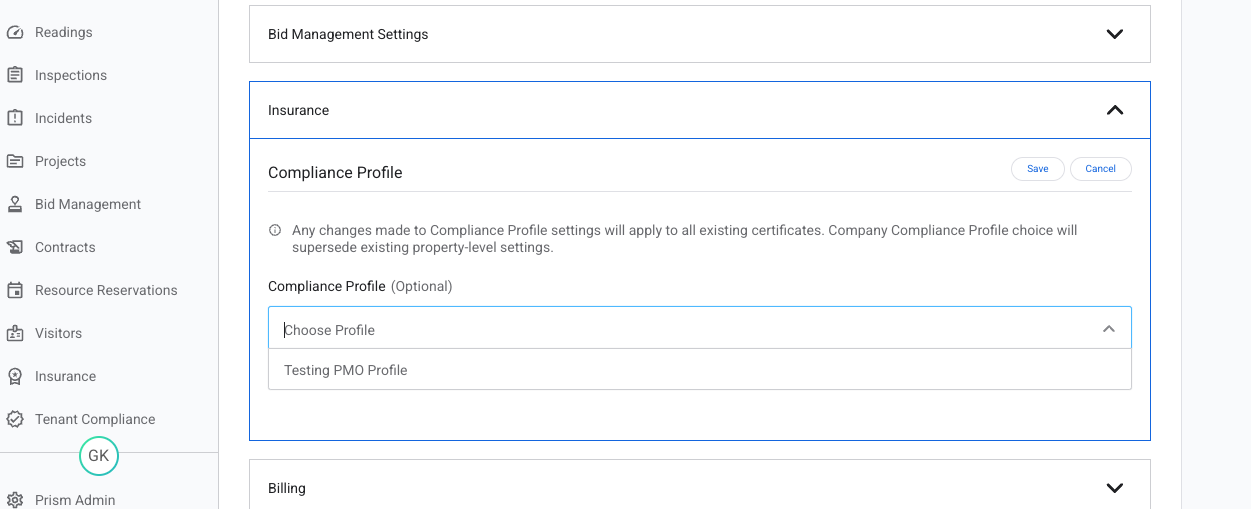Image resolution: width=1251 pixels, height=509 pixels.
Task: Click the Bid Management stamp icon
Action: coord(15,204)
